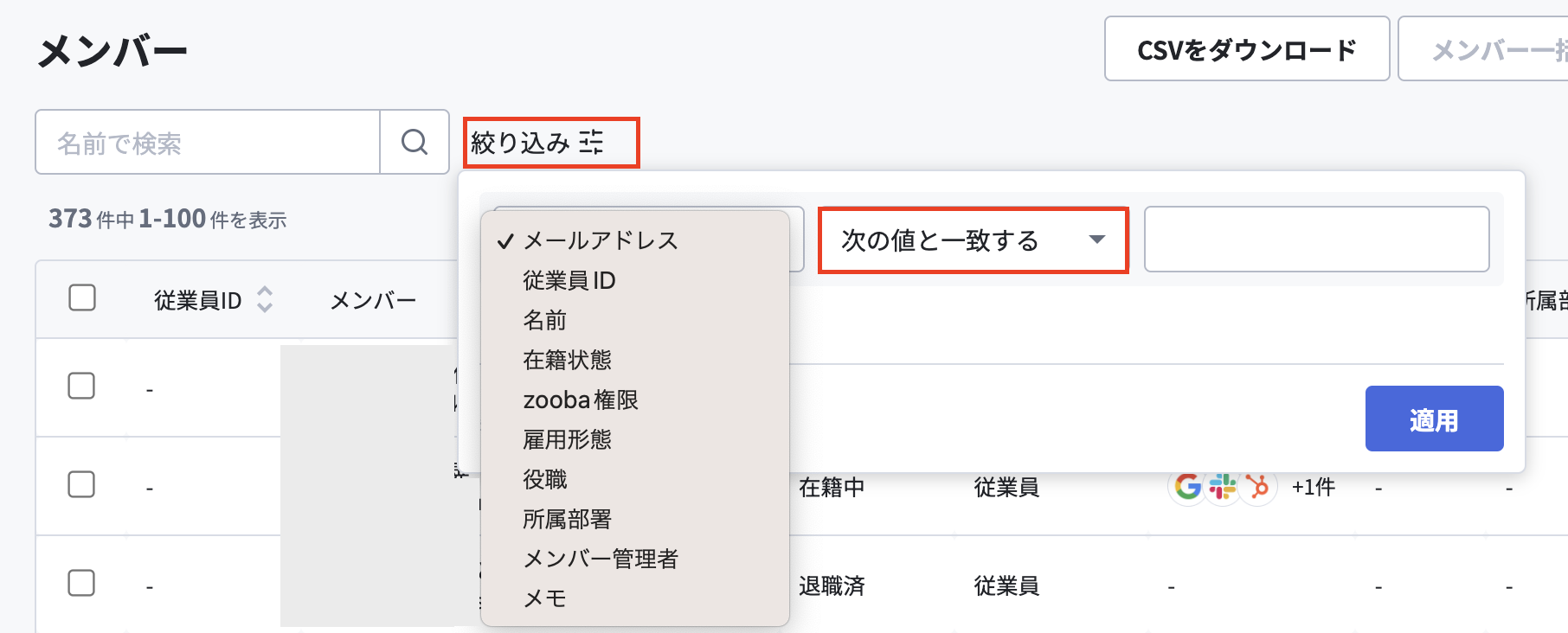This screenshot has height=633, width=1568.
Task: Click the 退職済 status cell
Action: click(832, 585)
